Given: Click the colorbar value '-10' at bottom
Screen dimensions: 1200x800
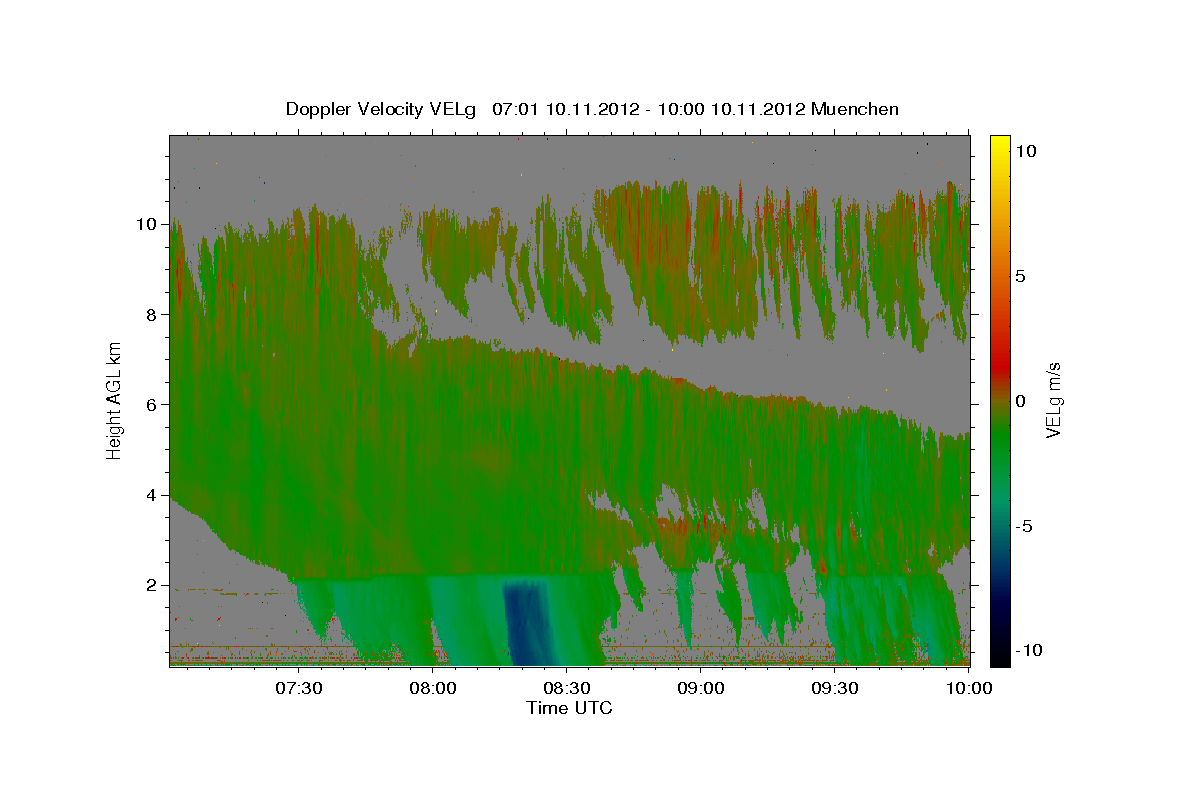Looking at the screenshot, I should tap(1029, 650).
